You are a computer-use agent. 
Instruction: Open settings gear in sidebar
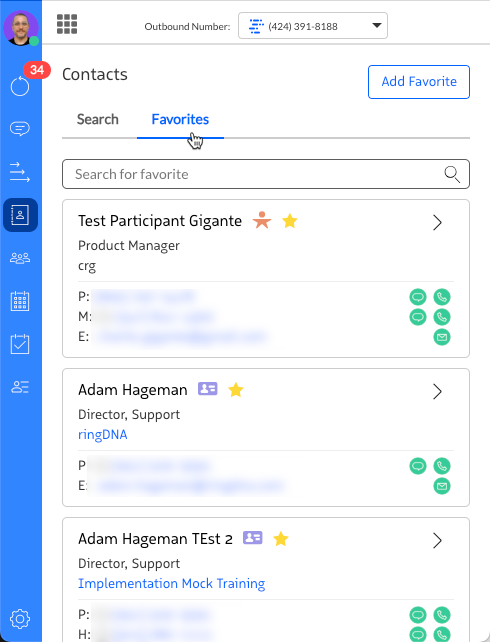[x=20, y=619]
